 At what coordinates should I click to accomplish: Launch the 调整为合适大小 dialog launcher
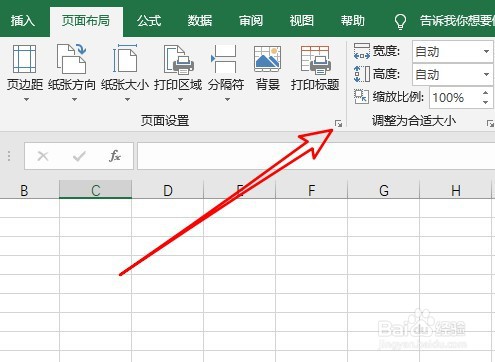[x=490, y=124]
